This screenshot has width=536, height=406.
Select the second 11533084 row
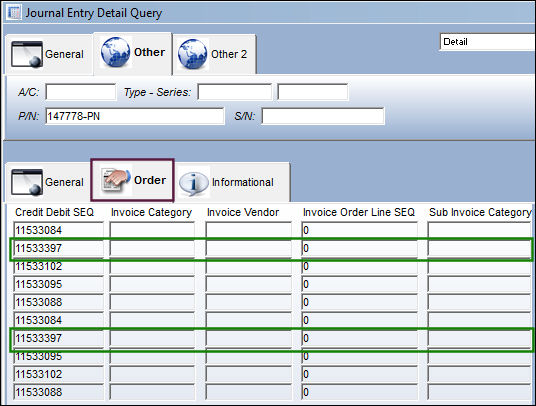pos(272,320)
